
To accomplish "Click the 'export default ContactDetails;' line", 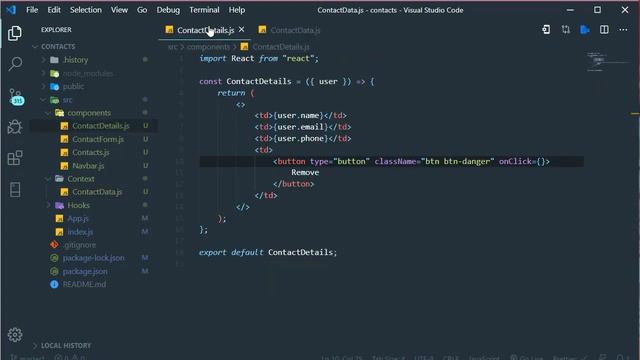I will click(268, 253).
